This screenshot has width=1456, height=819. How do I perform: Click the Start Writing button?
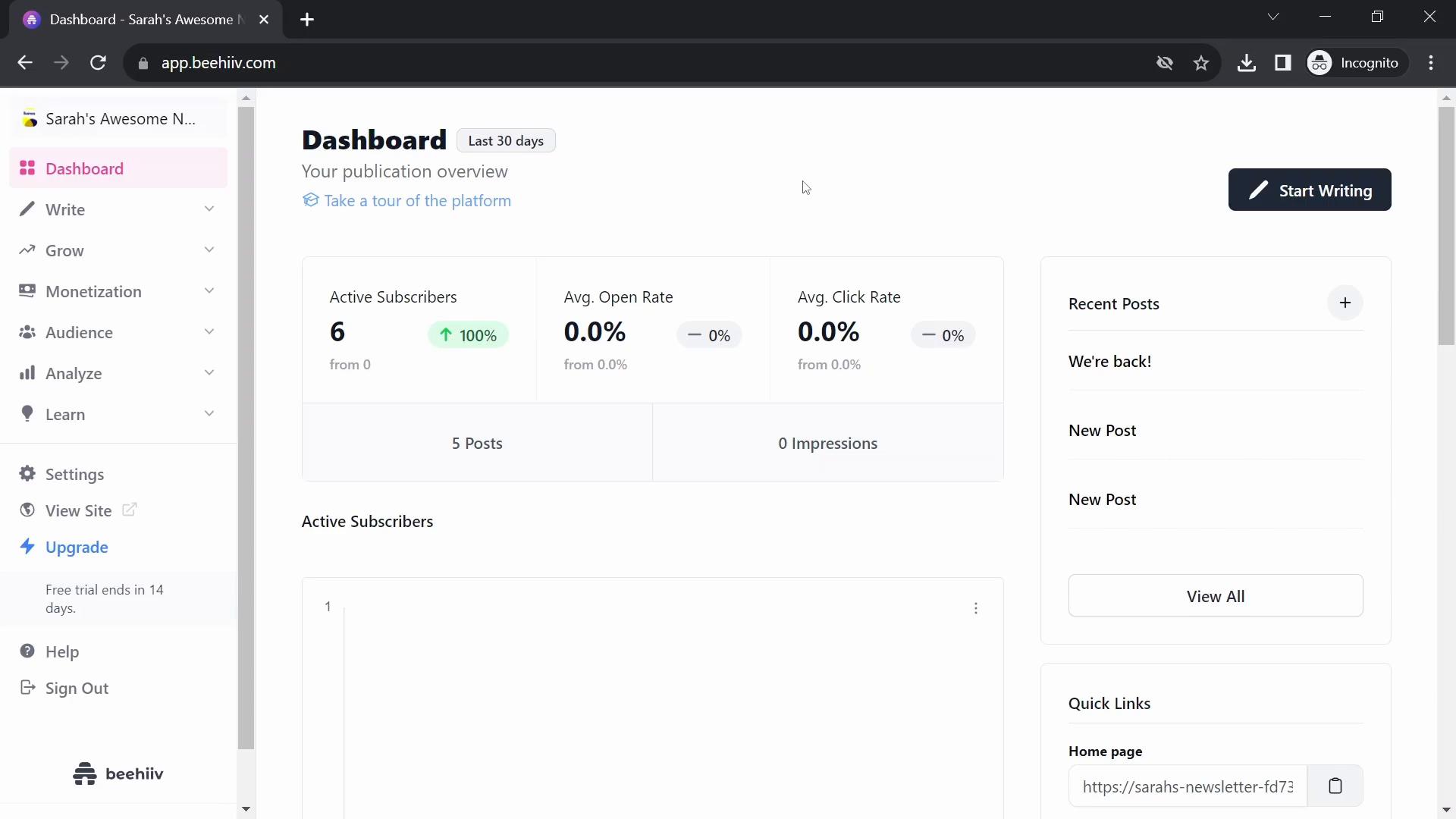tap(1311, 190)
